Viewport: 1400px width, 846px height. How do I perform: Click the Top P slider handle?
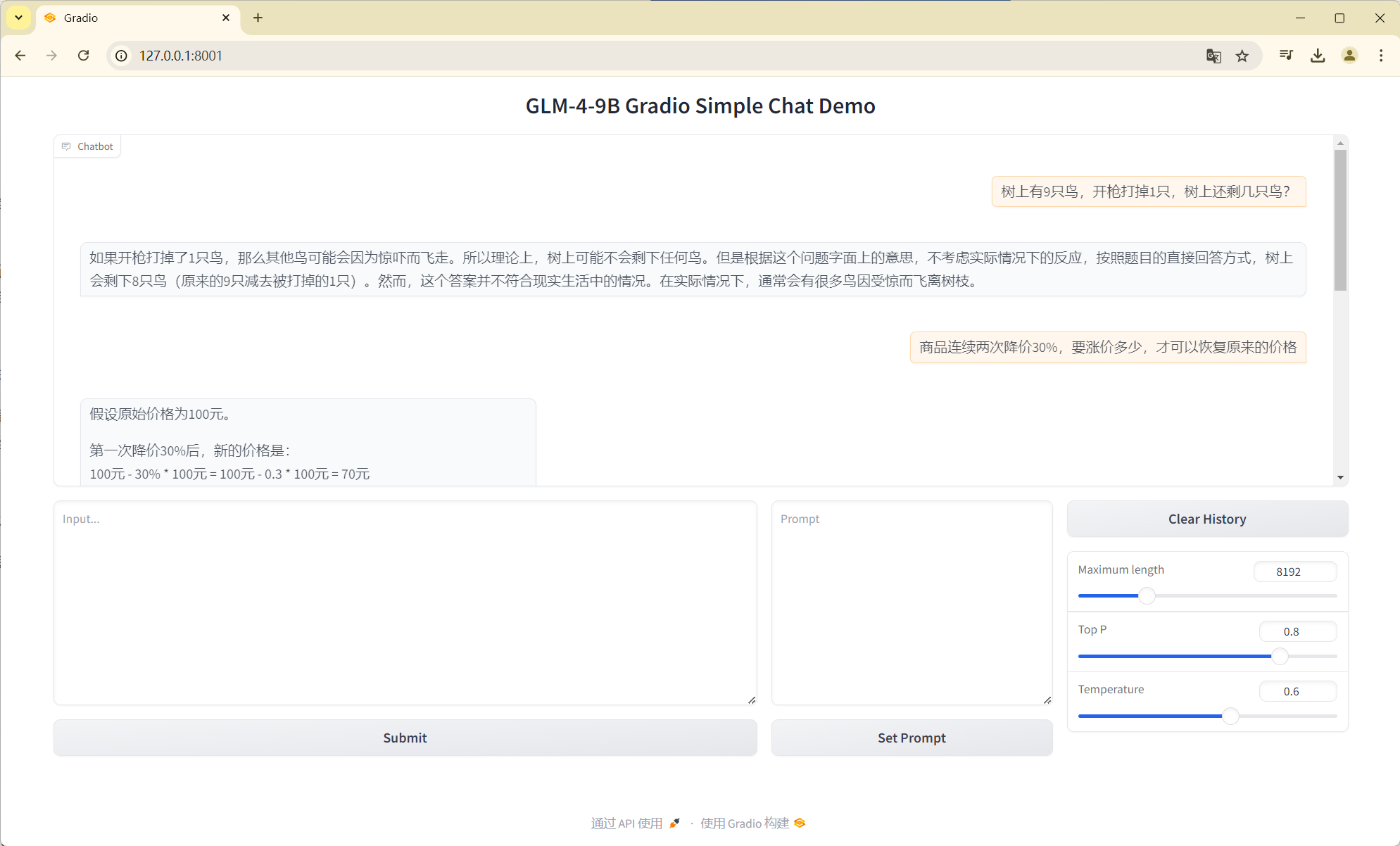(x=1280, y=655)
